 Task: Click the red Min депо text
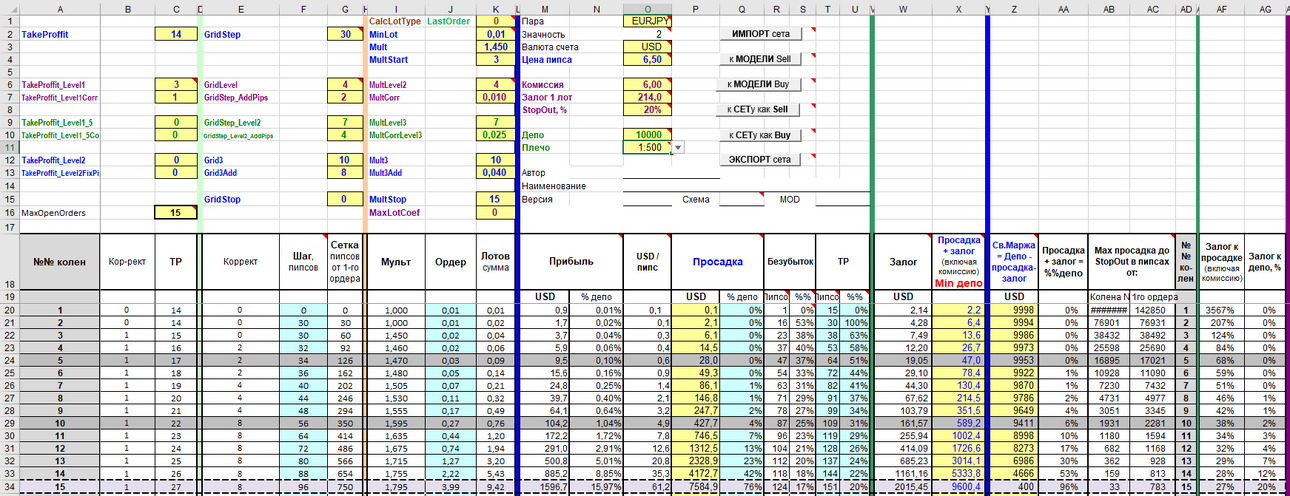pos(960,284)
